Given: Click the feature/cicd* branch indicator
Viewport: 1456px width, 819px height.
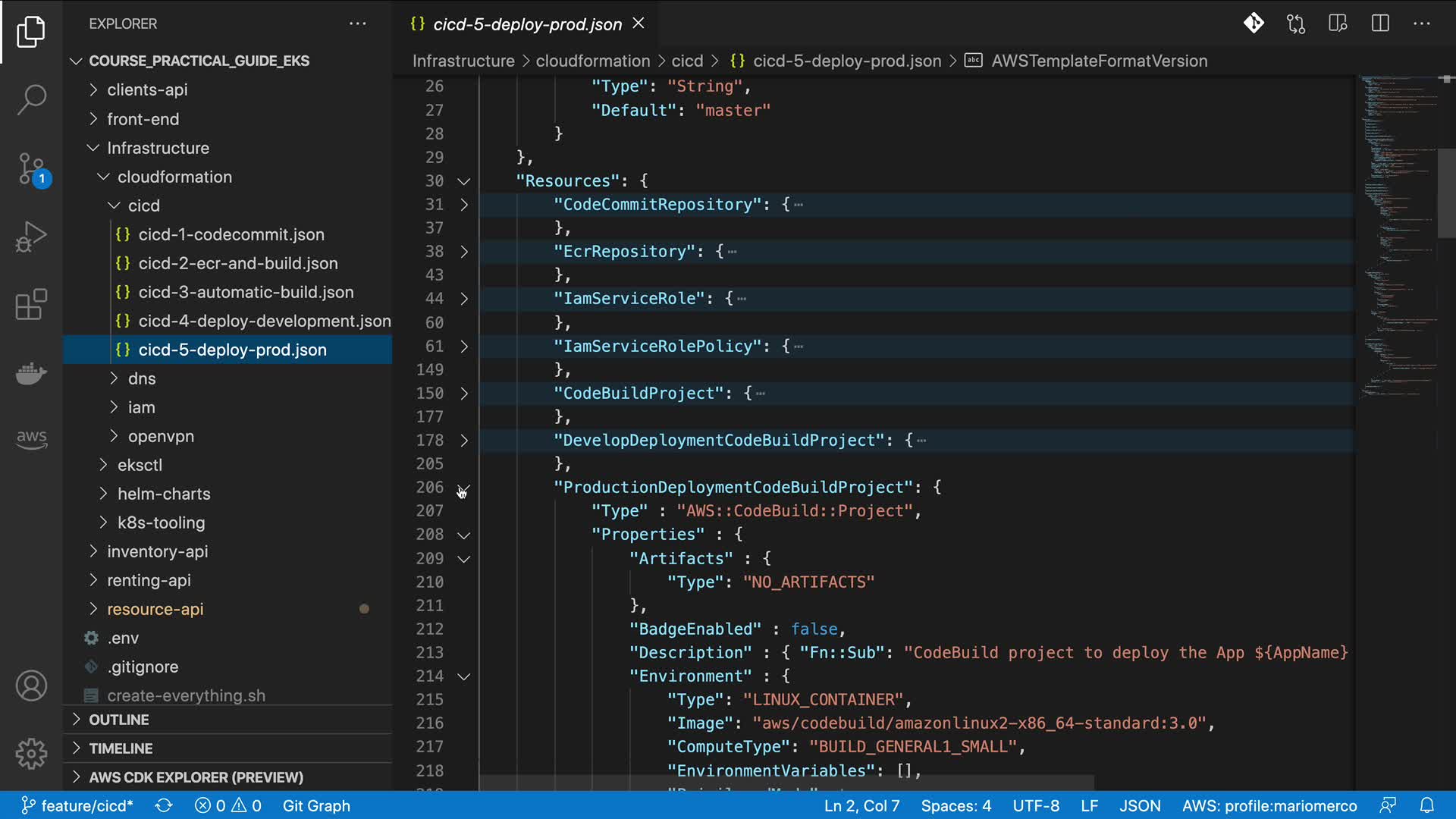Looking at the screenshot, I should [x=77, y=805].
